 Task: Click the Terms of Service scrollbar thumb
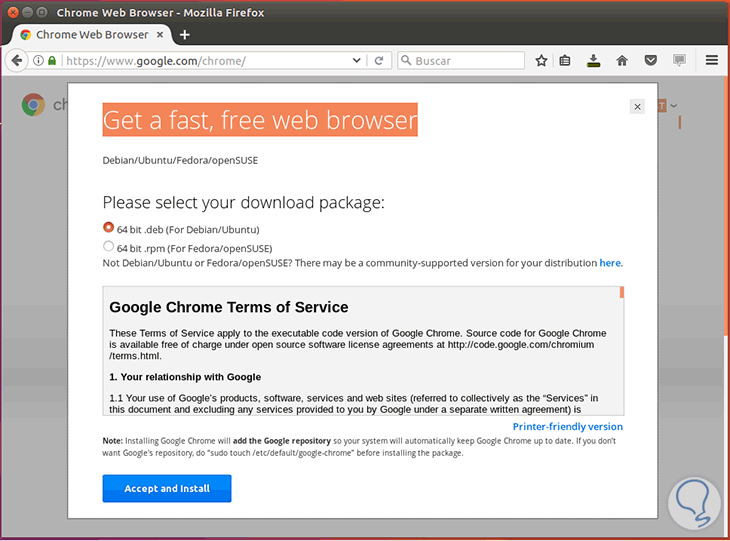[x=621, y=292]
